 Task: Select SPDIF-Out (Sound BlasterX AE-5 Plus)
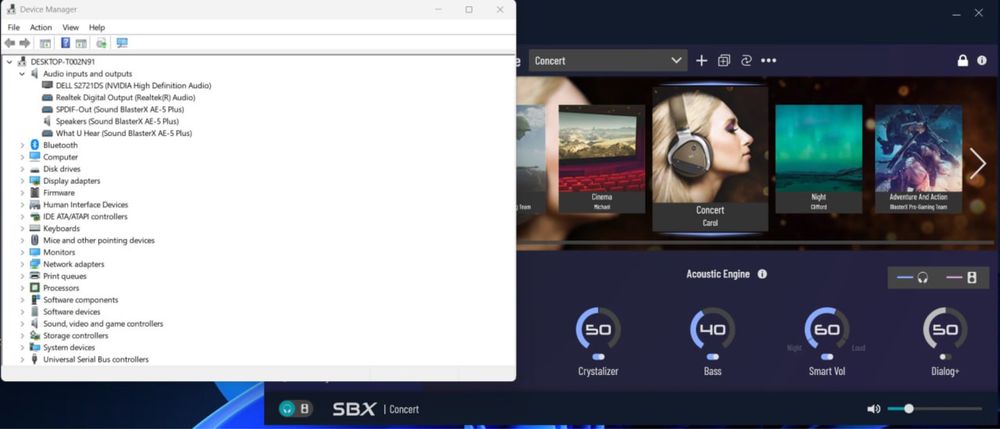(x=120, y=110)
